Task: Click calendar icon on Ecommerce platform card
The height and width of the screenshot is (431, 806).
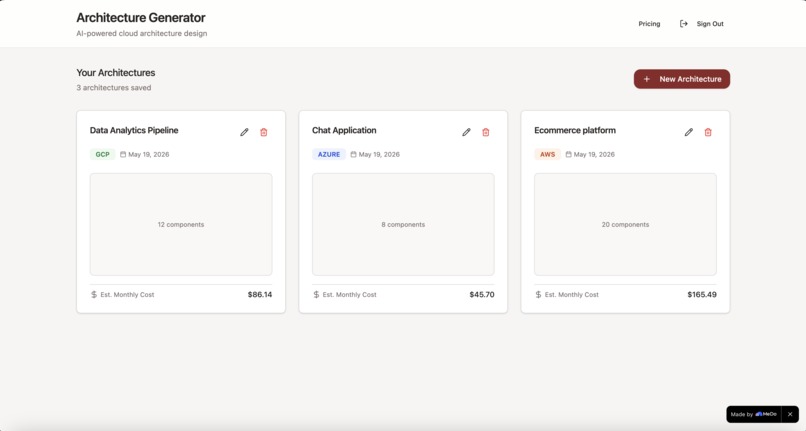Action: (568, 154)
